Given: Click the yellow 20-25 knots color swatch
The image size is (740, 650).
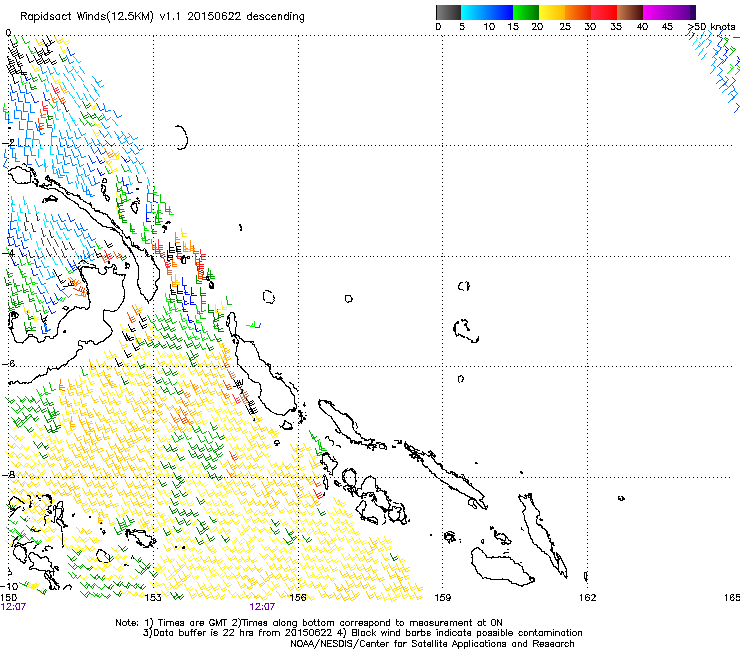Looking at the screenshot, I should click(x=552, y=12).
